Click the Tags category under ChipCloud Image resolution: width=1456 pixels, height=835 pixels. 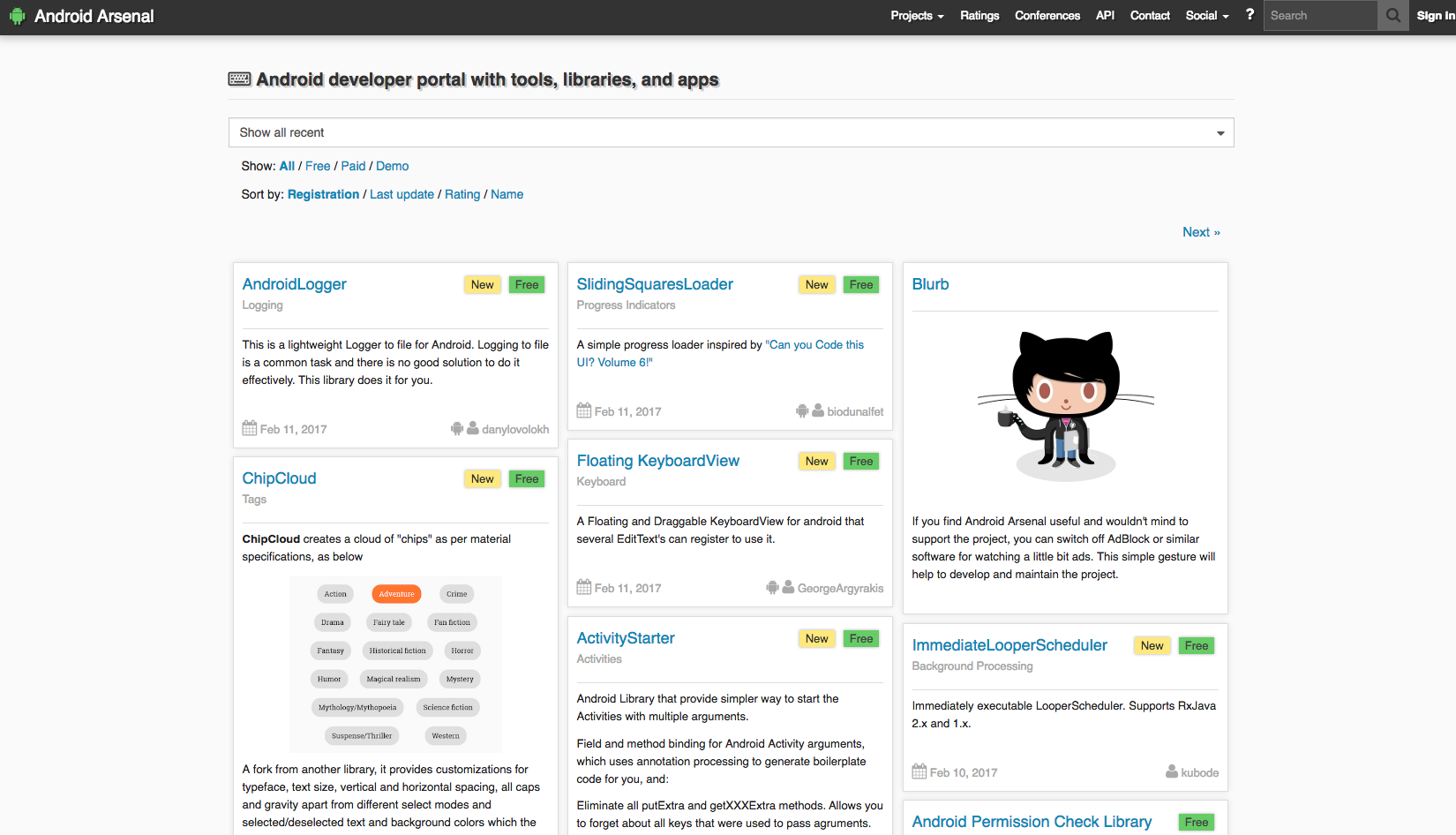coord(254,500)
